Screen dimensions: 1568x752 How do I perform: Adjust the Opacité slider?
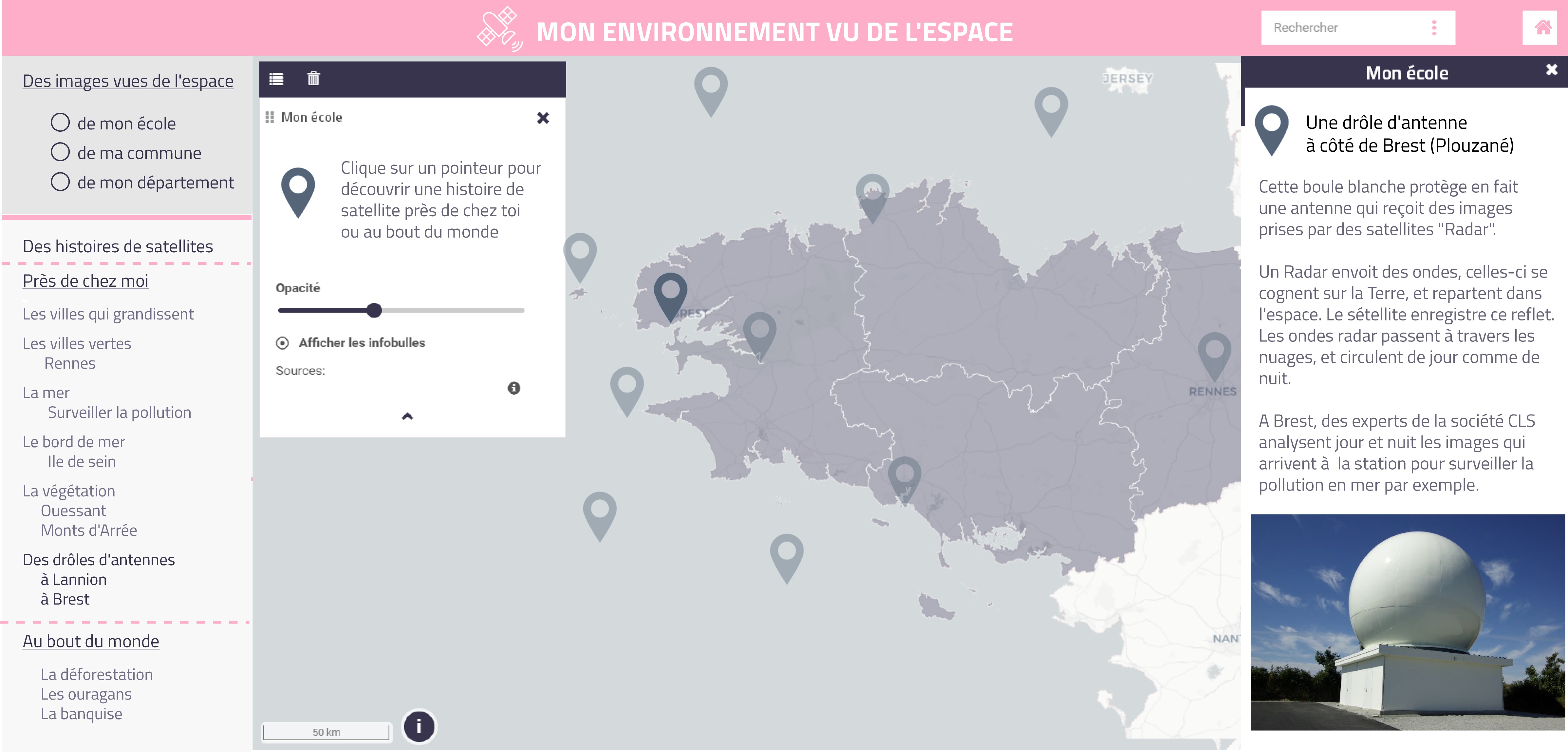375,311
